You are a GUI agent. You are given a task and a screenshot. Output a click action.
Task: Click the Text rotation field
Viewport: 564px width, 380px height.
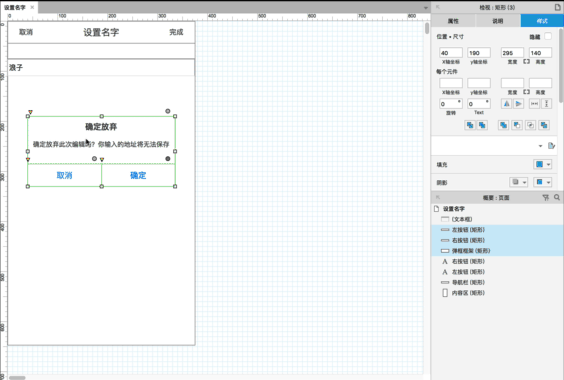click(x=479, y=104)
